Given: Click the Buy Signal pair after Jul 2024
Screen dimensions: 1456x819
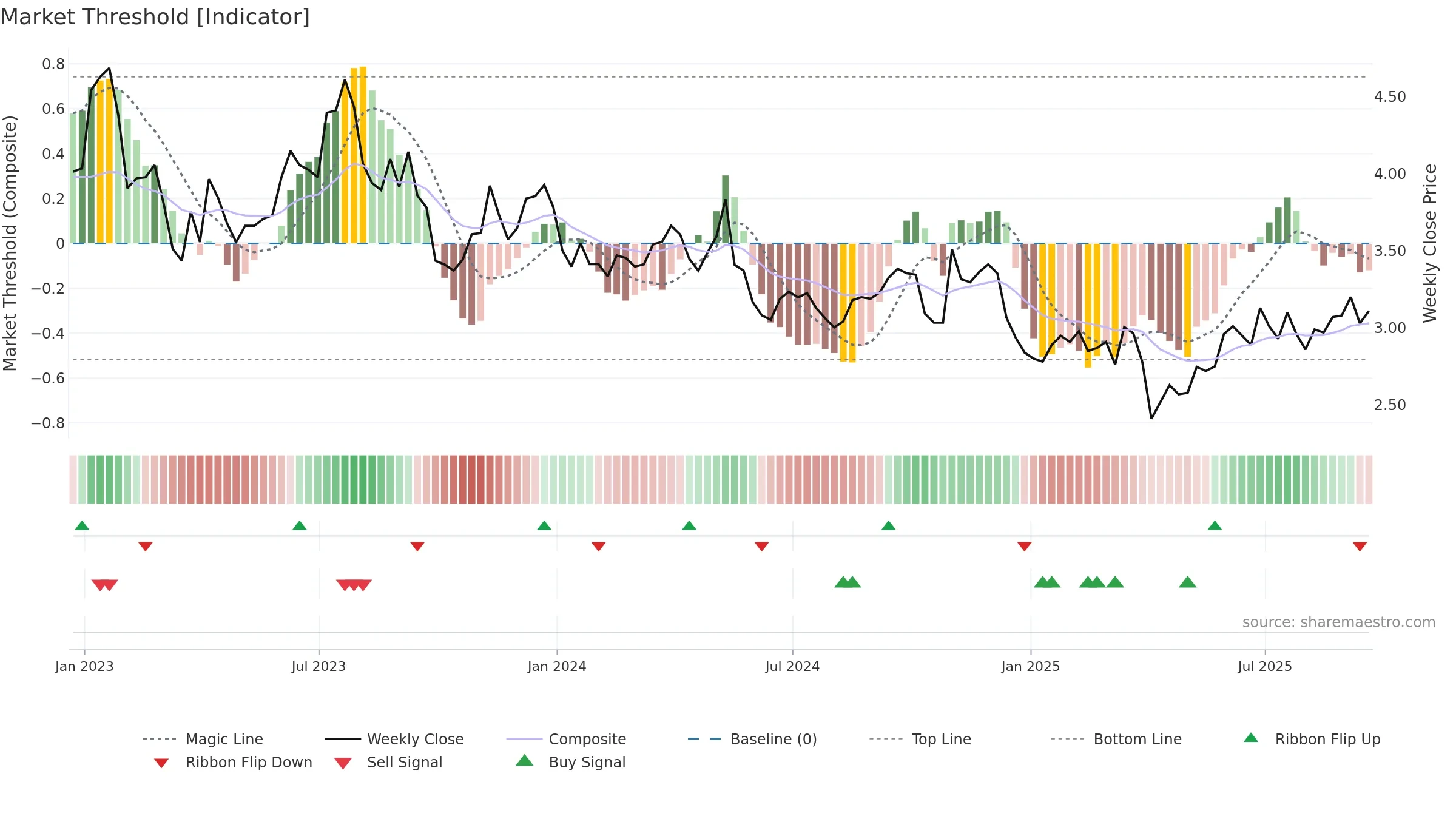Looking at the screenshot, I should (x=848, y=582).
